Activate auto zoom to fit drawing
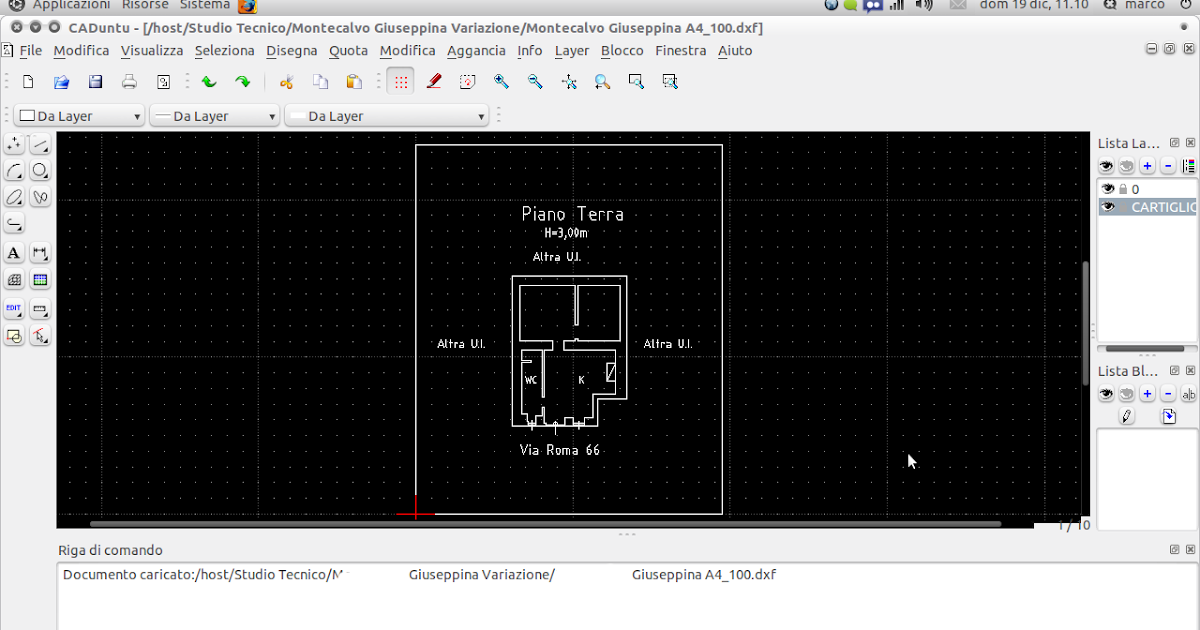This screenshot has width=1200, height=630. coord(569,82)
